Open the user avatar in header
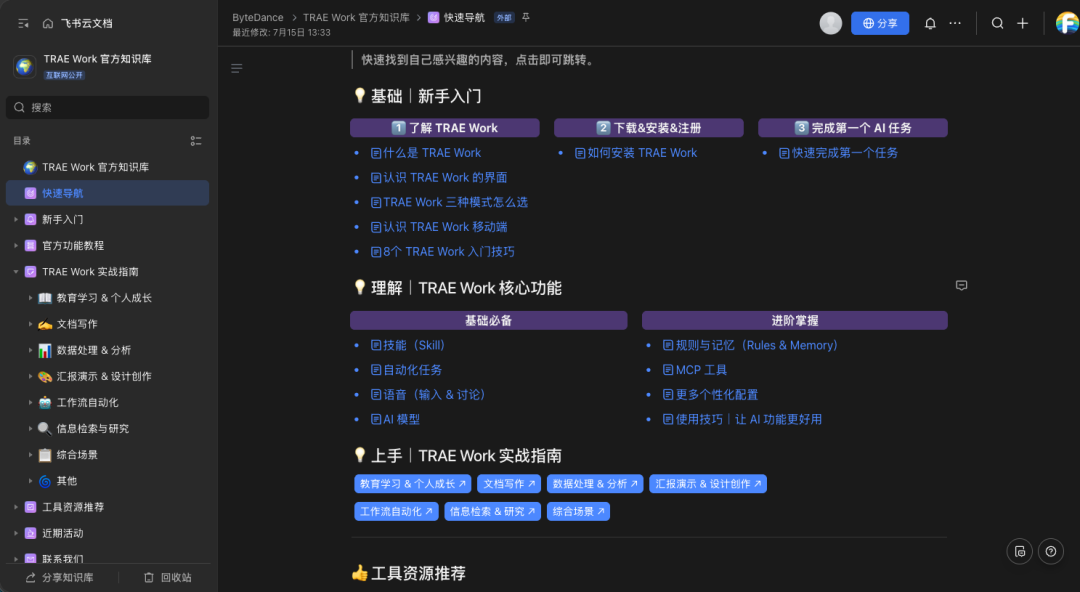Image resolution: width=1080 pixels, height=592 pixels. [831, 23]
